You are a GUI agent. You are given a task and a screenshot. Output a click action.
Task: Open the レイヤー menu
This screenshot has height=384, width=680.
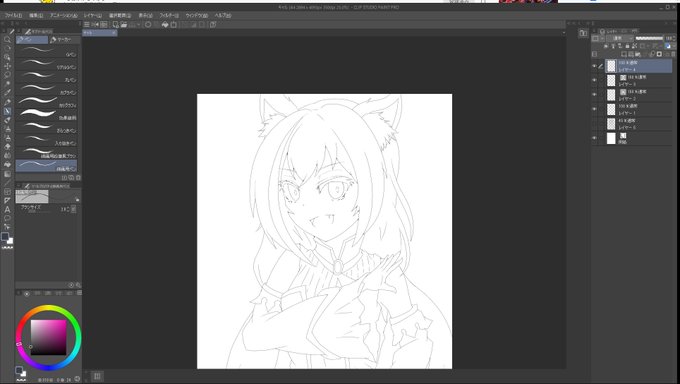(x=93, y=15)
